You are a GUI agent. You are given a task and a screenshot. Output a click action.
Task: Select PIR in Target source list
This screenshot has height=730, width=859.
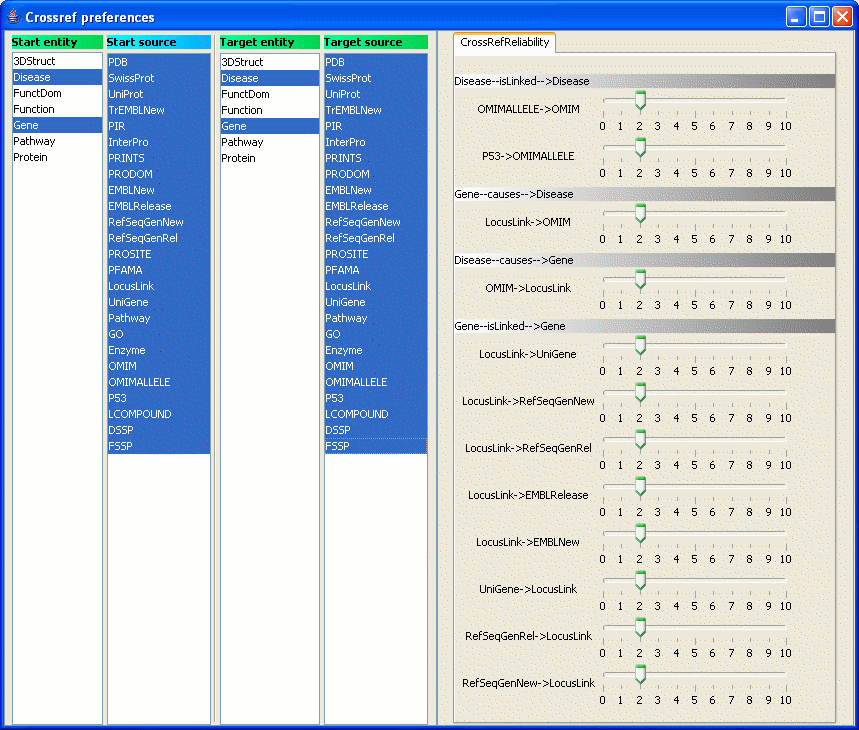click(x=376, y=126)
